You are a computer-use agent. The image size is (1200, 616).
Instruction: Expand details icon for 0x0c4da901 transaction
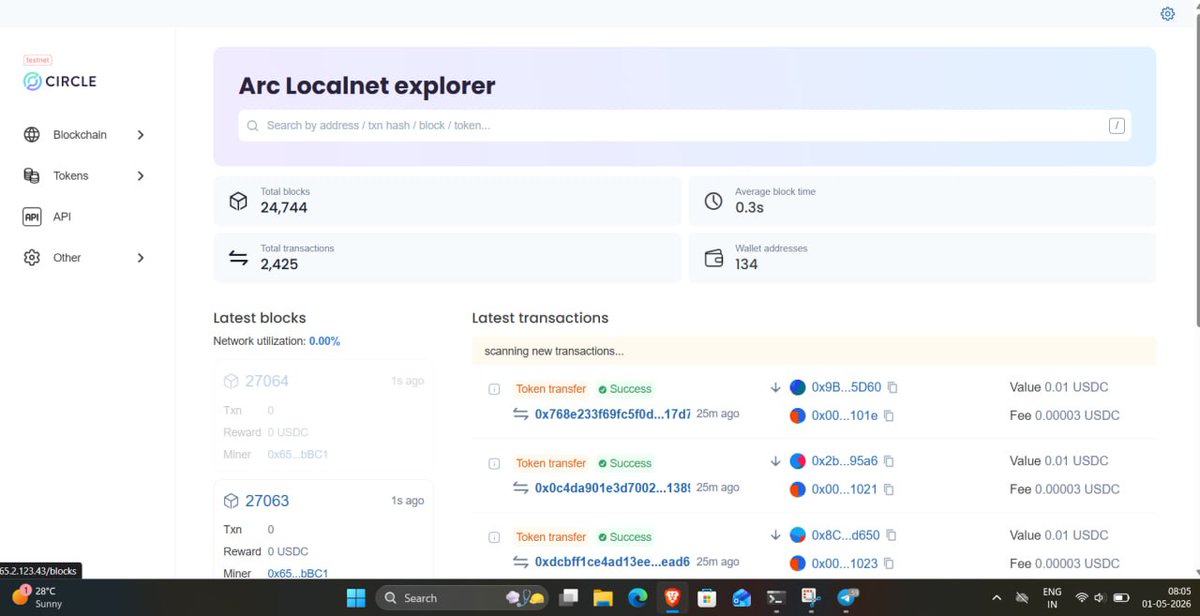click(493, 463)
